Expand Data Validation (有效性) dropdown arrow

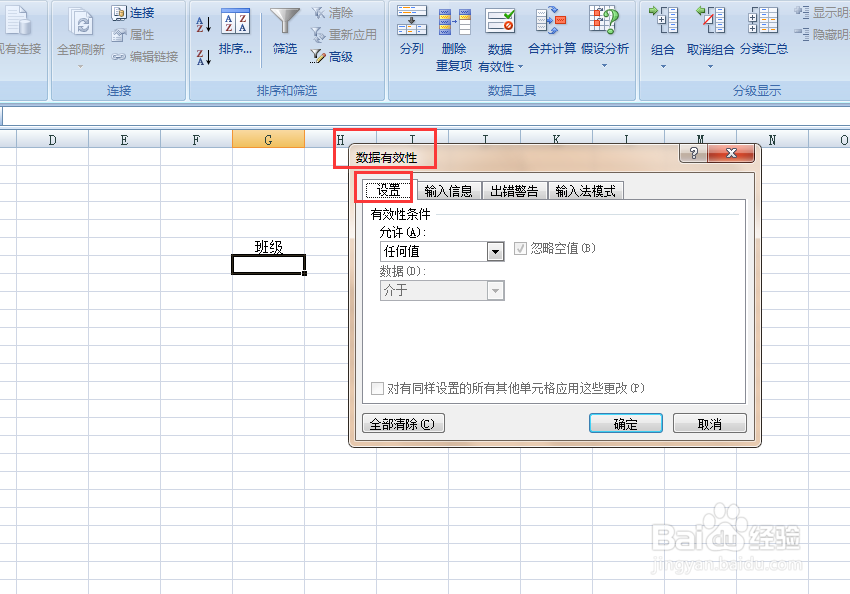[520, 67]
